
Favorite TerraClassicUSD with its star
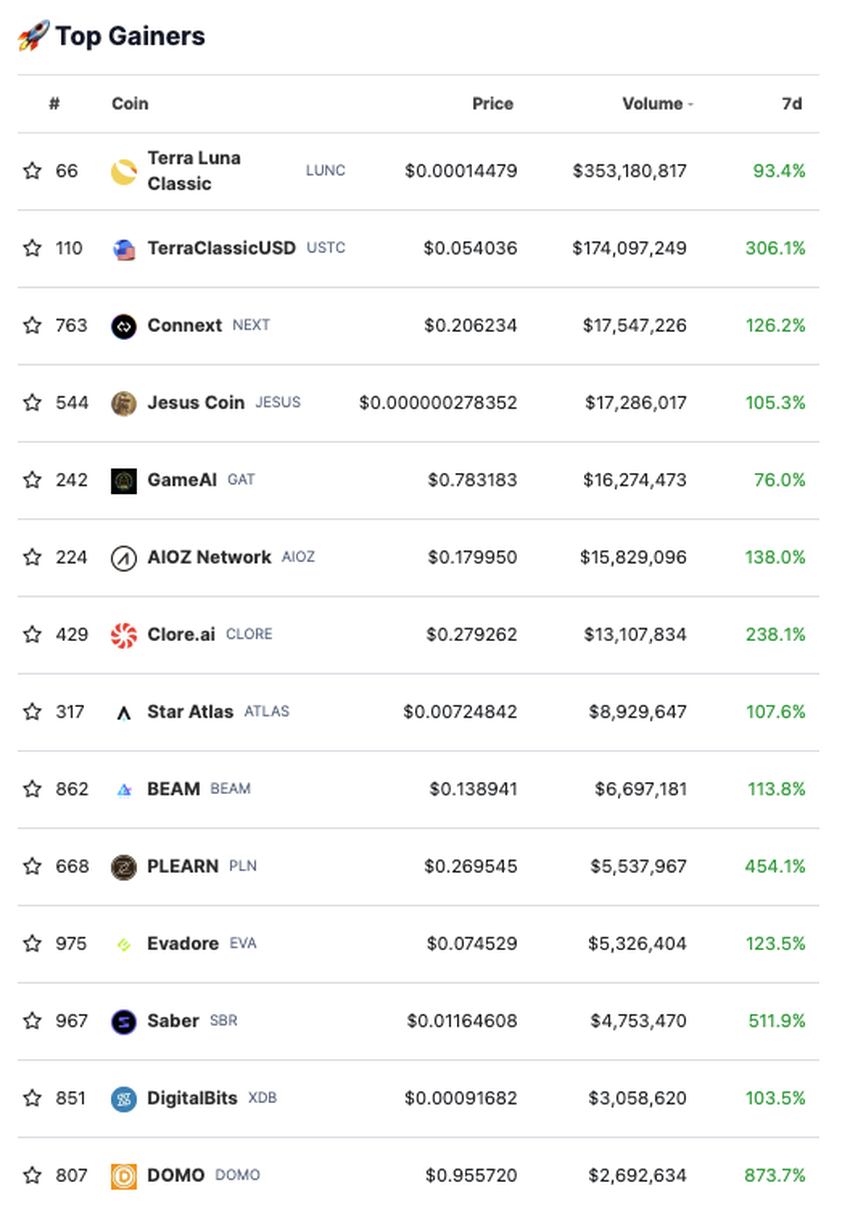(32, 248)
